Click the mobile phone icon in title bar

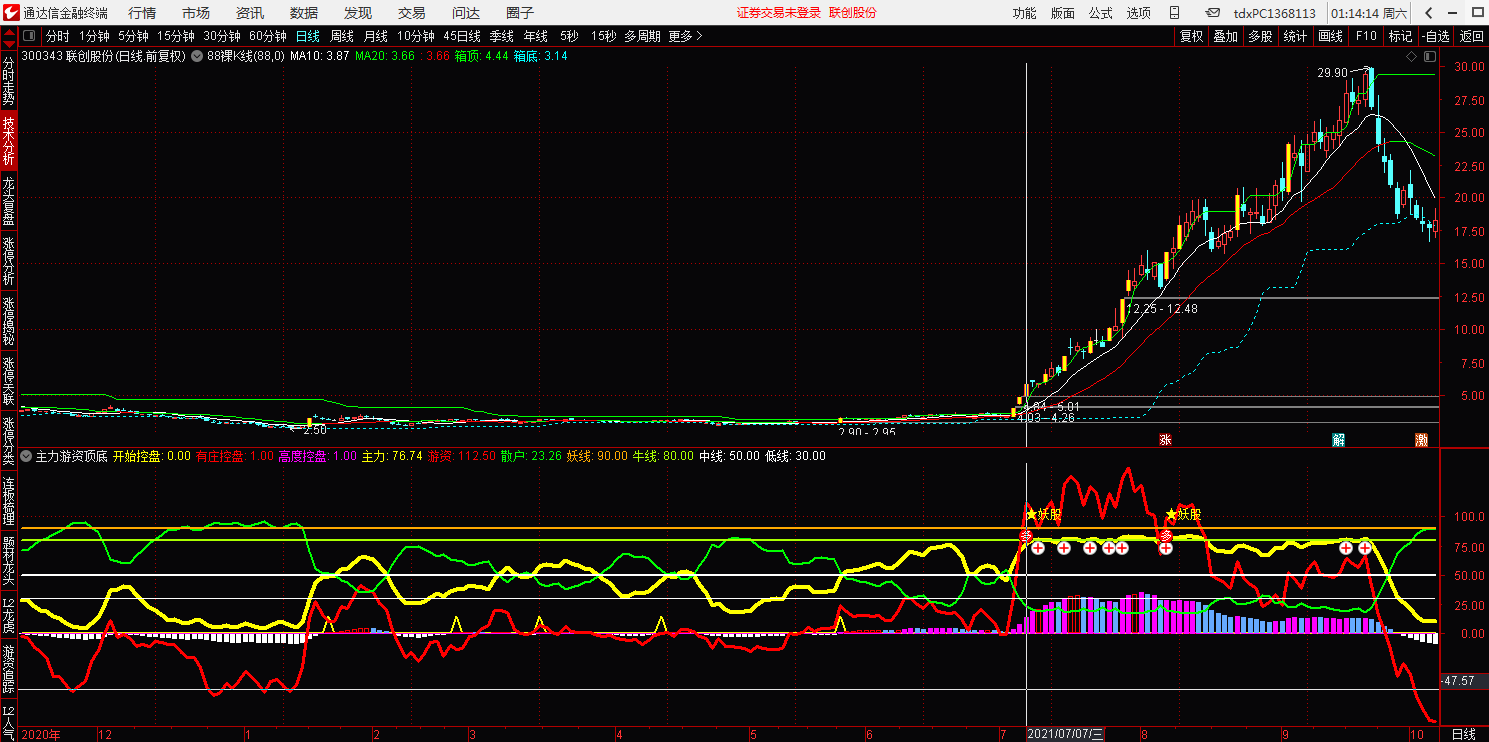tap(1178, 13)
